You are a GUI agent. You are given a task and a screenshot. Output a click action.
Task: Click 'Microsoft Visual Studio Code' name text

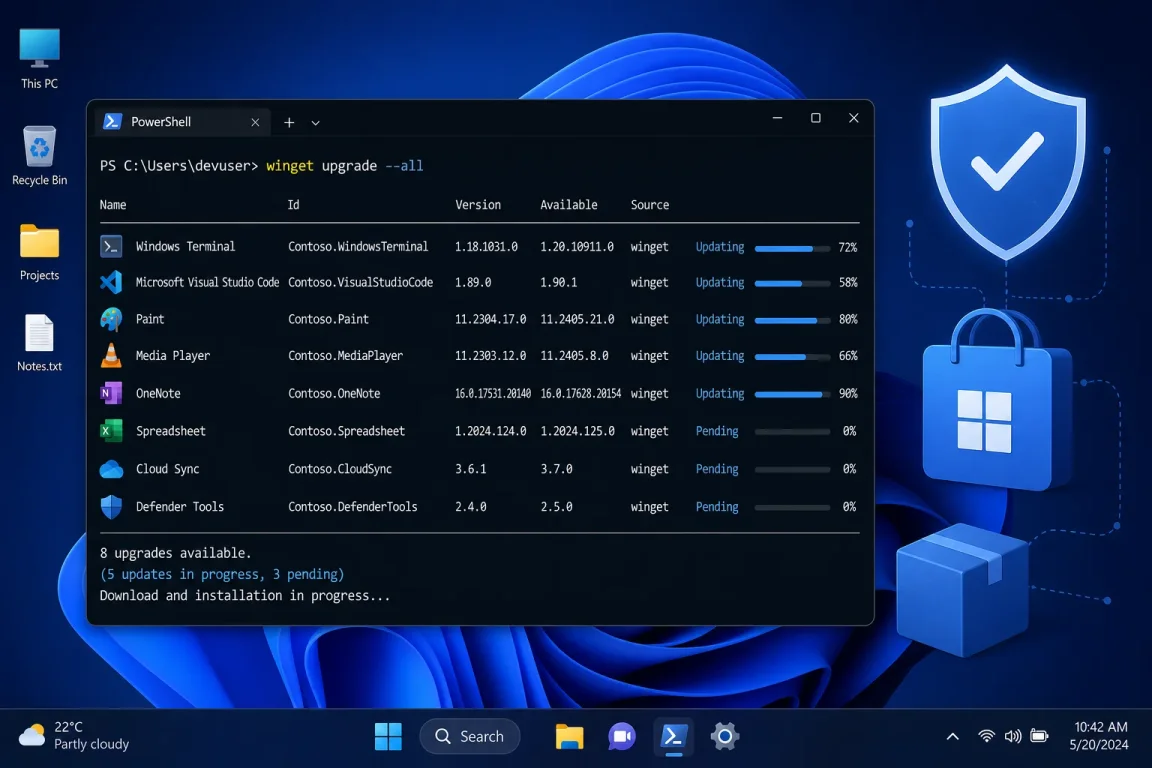click(x=207, y=282)
